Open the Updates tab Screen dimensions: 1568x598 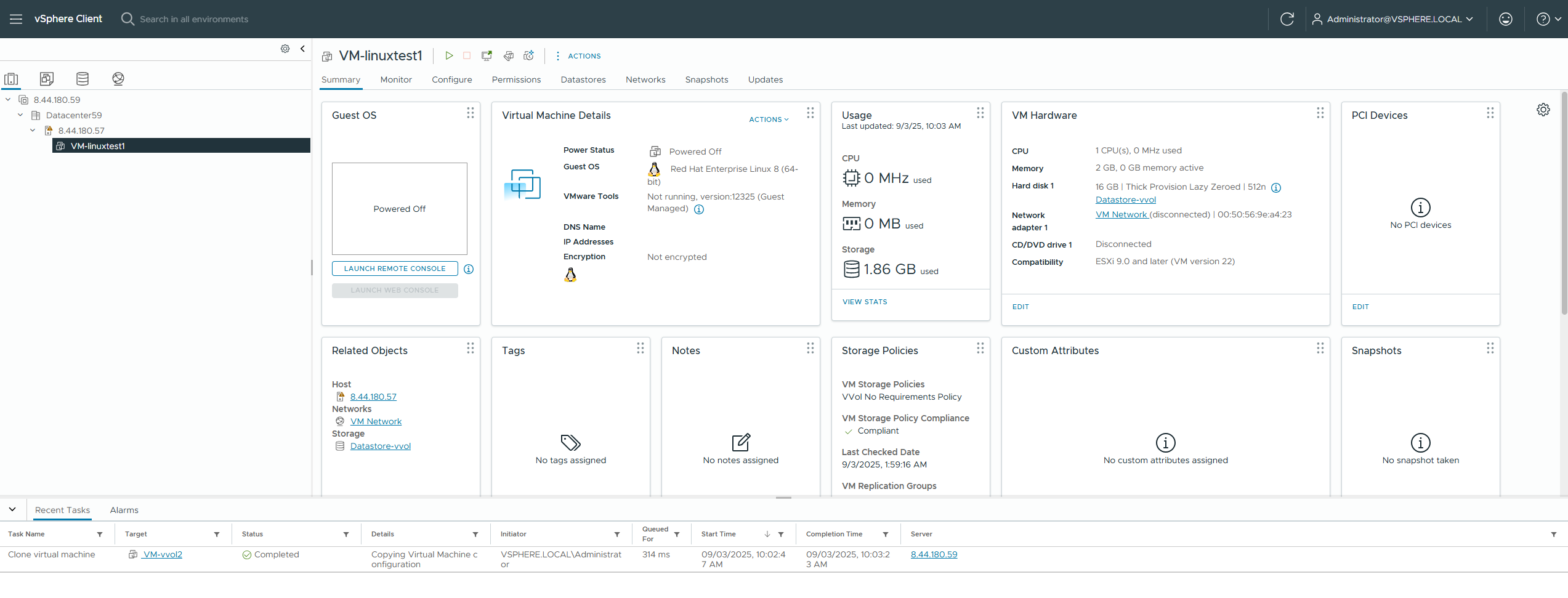[x=766, y=79]
